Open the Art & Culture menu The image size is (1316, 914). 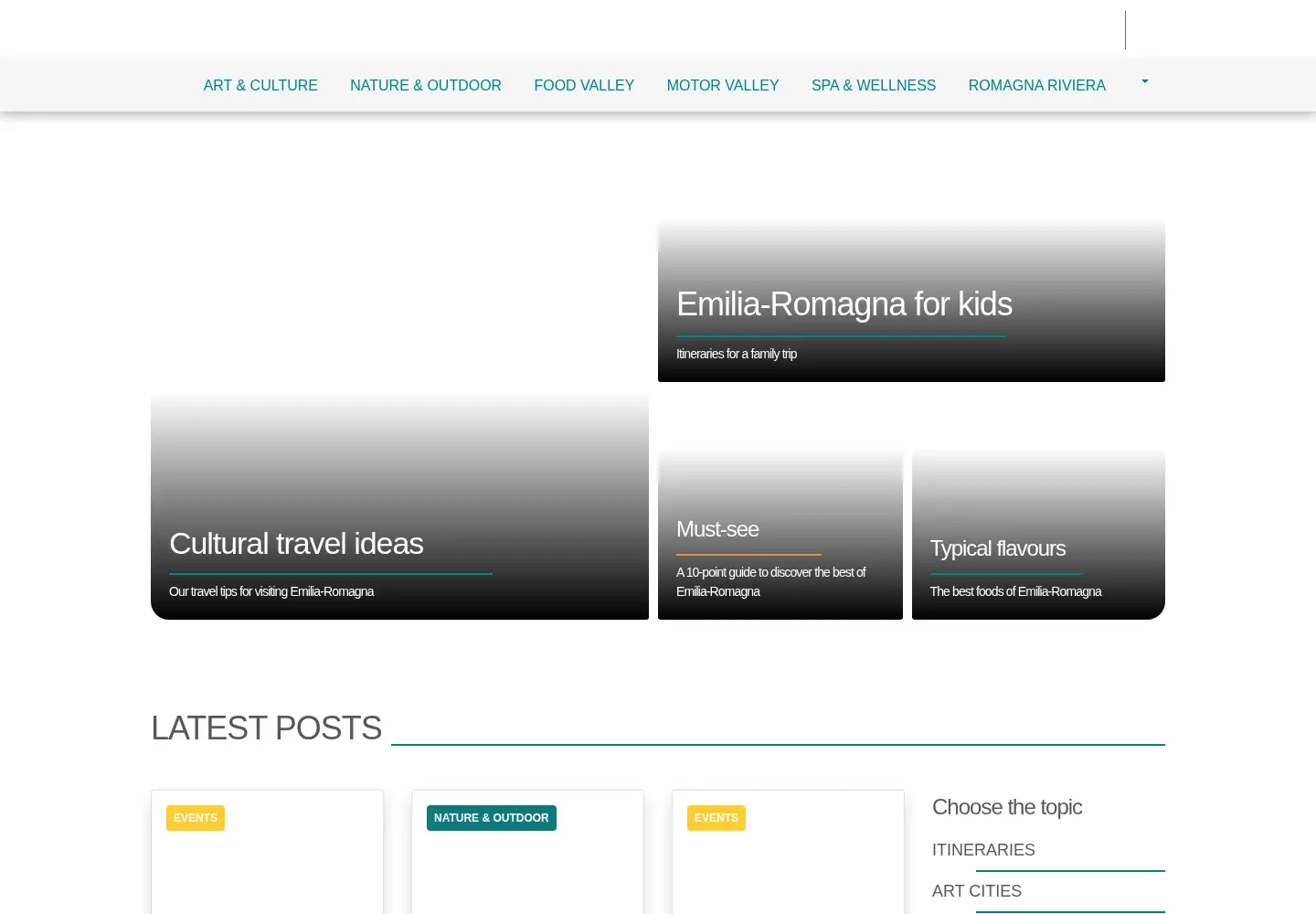pos(260,85)
